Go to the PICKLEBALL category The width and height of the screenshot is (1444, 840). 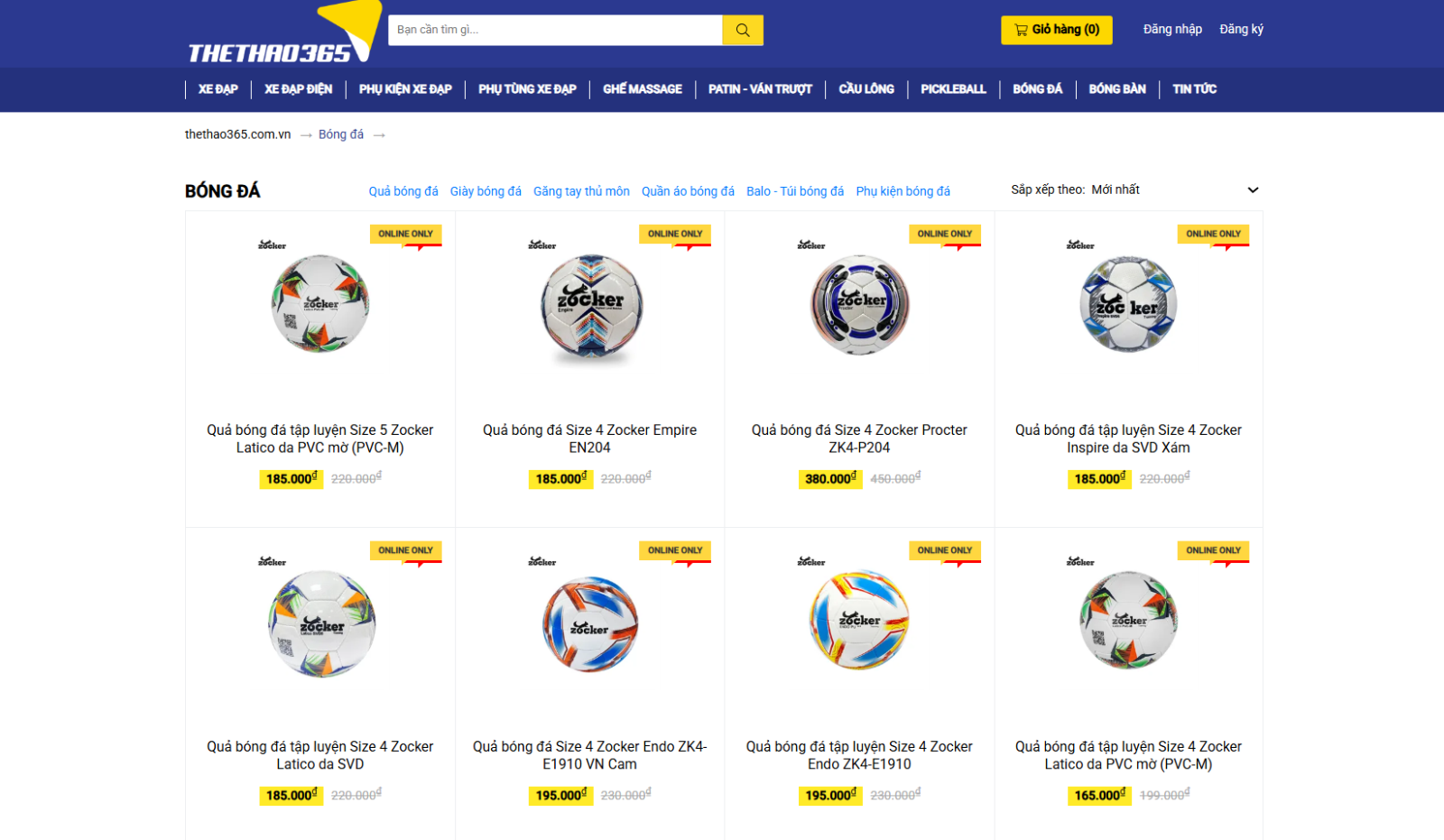(x=953, y=89)
